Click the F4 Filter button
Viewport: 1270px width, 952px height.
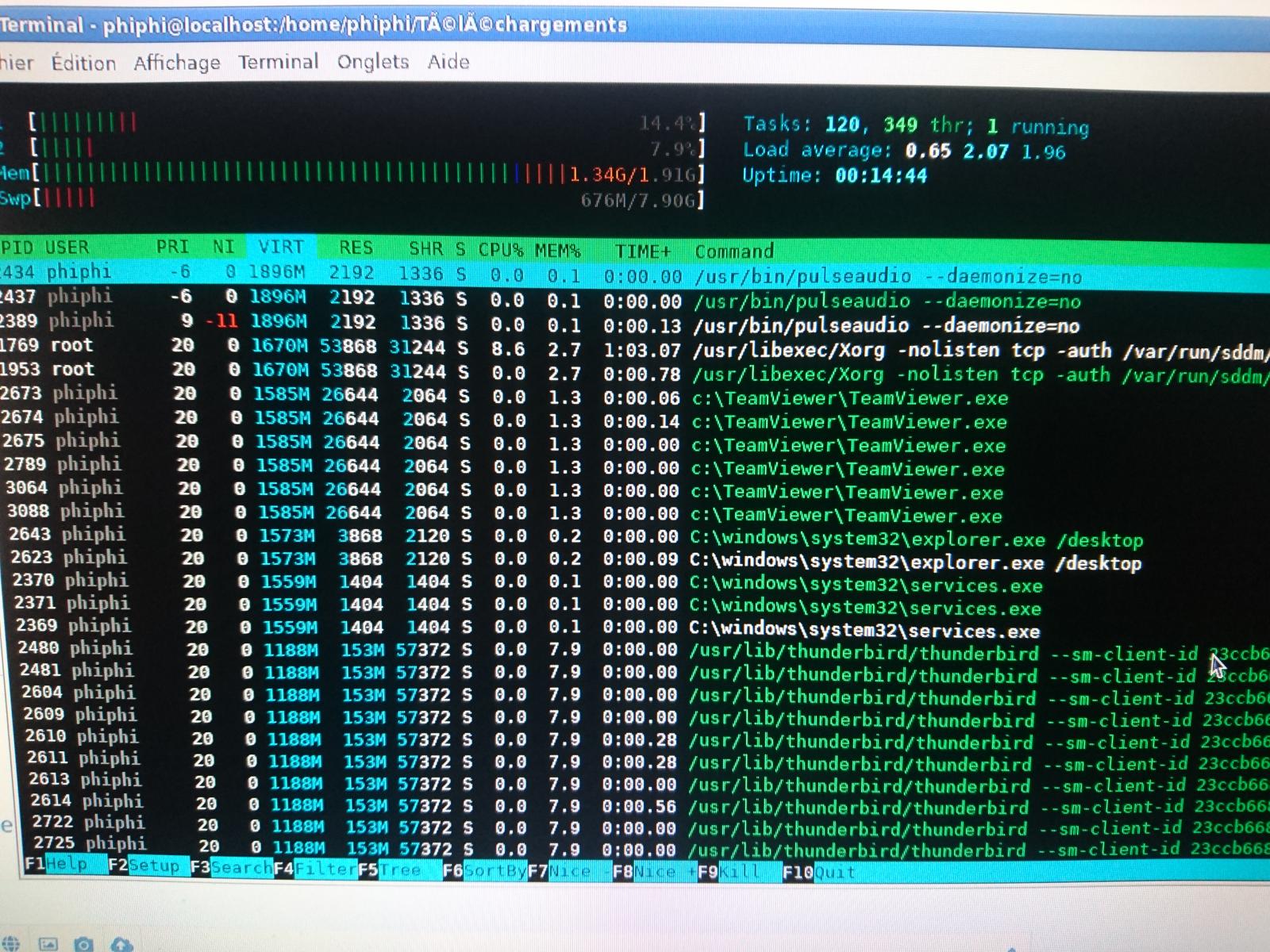click(315, 869)
